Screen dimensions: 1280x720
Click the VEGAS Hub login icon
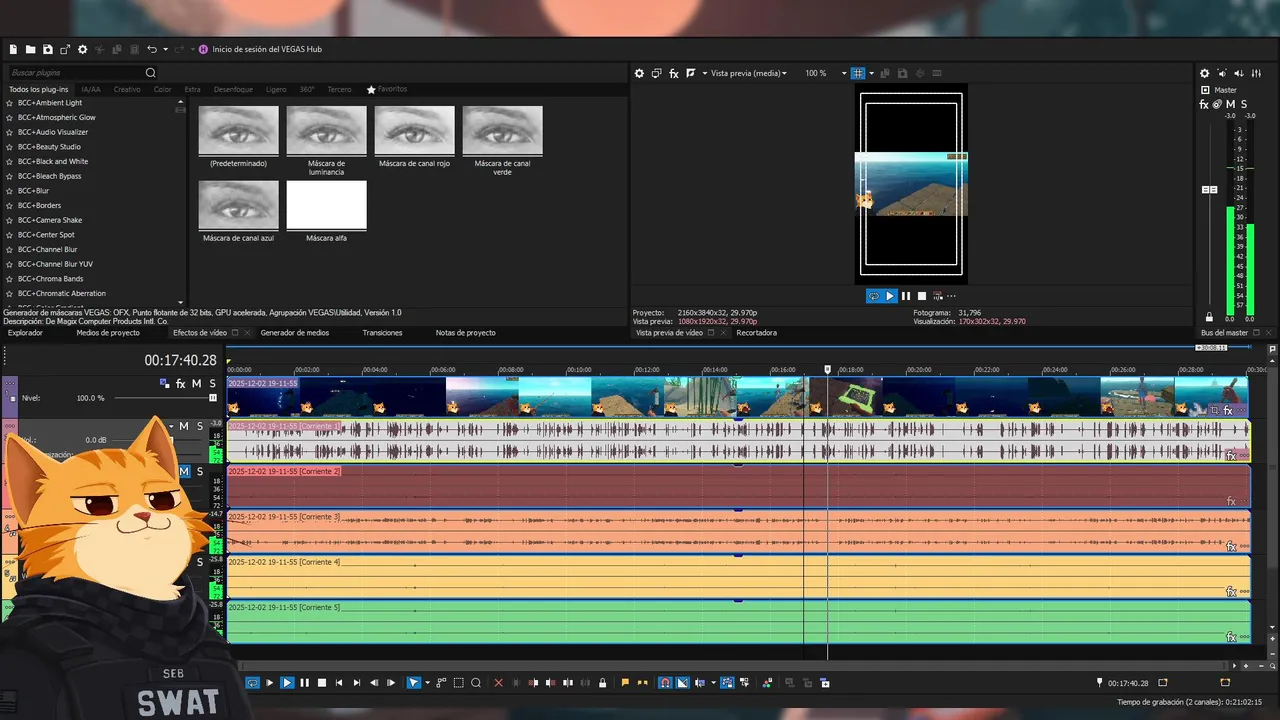pyautogui.click(x=204, y=49)
